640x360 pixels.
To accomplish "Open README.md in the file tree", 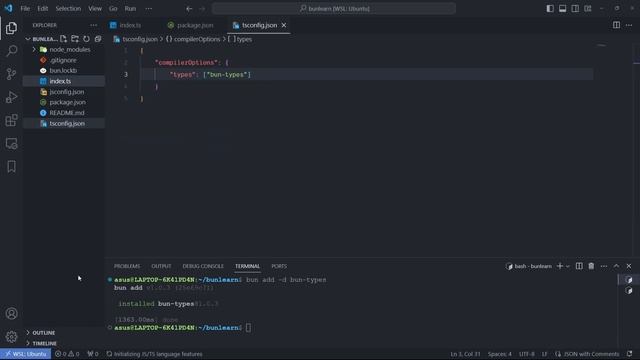I will [64, 113].
